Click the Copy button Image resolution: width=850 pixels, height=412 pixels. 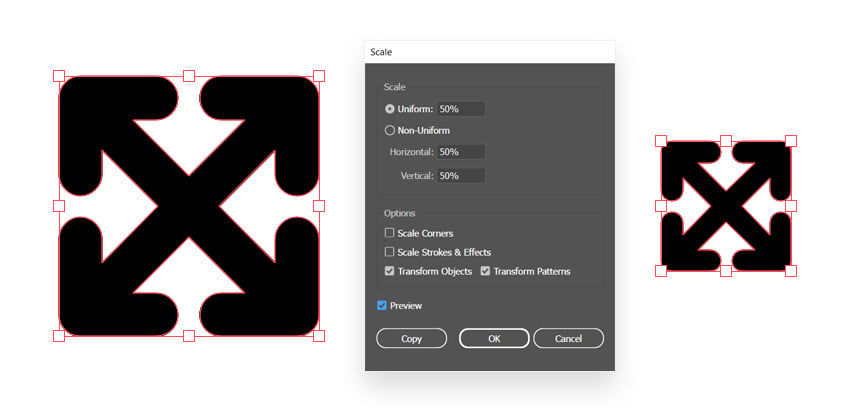tap(411, 338)
